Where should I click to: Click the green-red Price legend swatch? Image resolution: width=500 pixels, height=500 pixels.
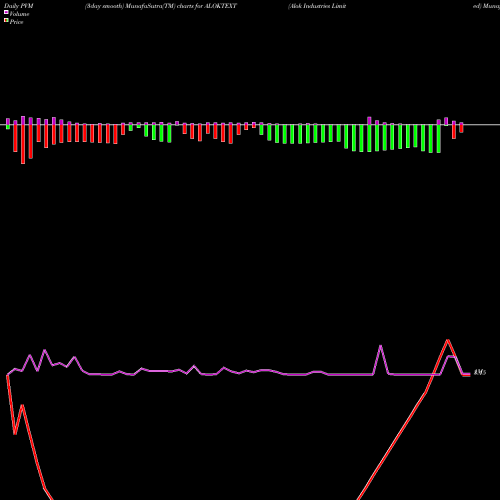click(6, 21)
